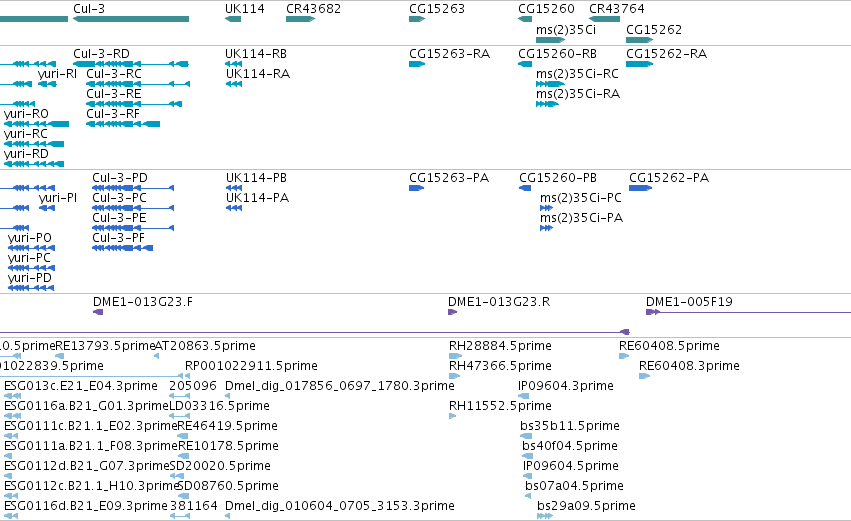Select EST IP09604.5prime

pyautogui.click(x=571, y=467)
